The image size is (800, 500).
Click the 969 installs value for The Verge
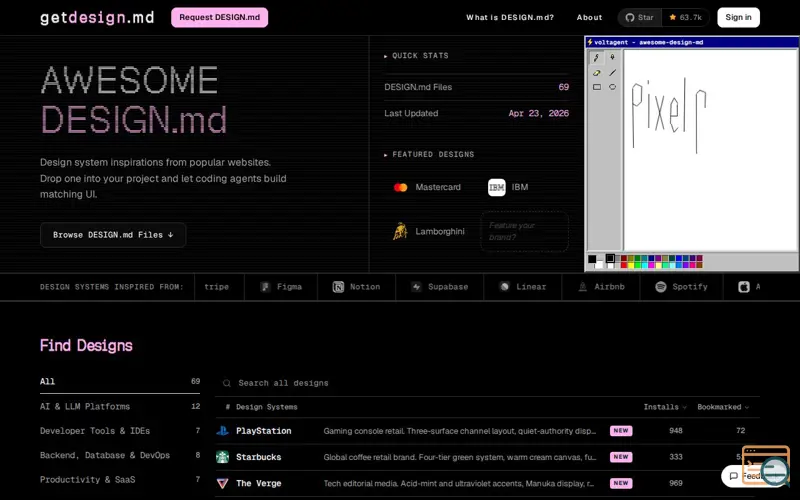click(x=676, y=483)
